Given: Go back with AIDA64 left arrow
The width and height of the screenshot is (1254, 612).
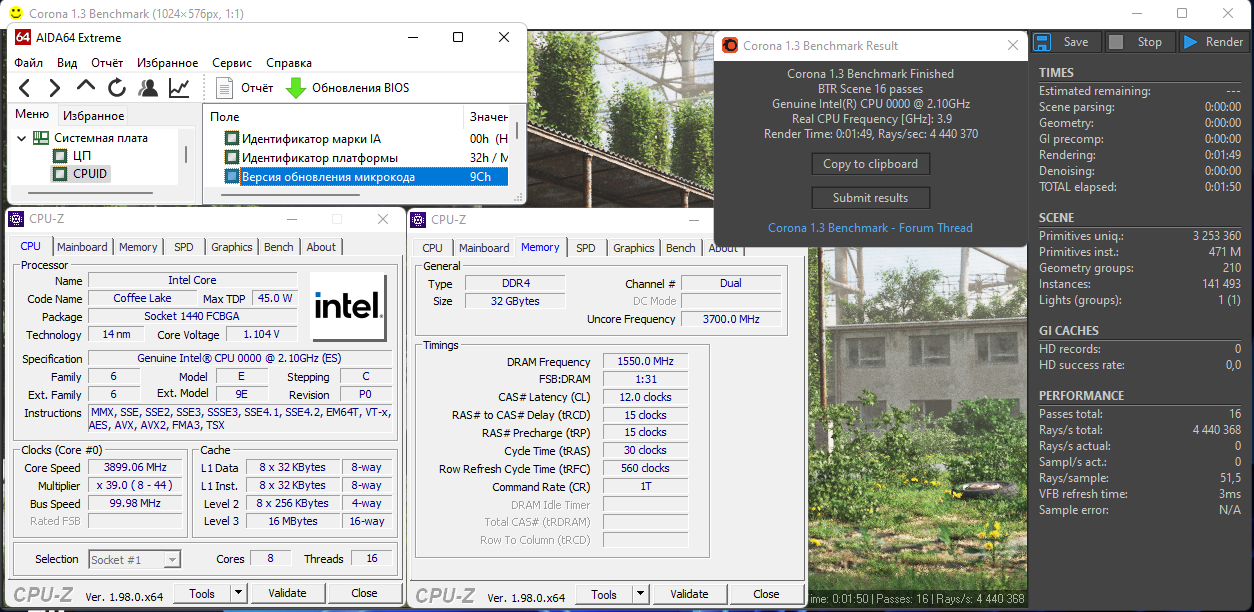Looking at the screenshot, I should click(x=26, y=88).
